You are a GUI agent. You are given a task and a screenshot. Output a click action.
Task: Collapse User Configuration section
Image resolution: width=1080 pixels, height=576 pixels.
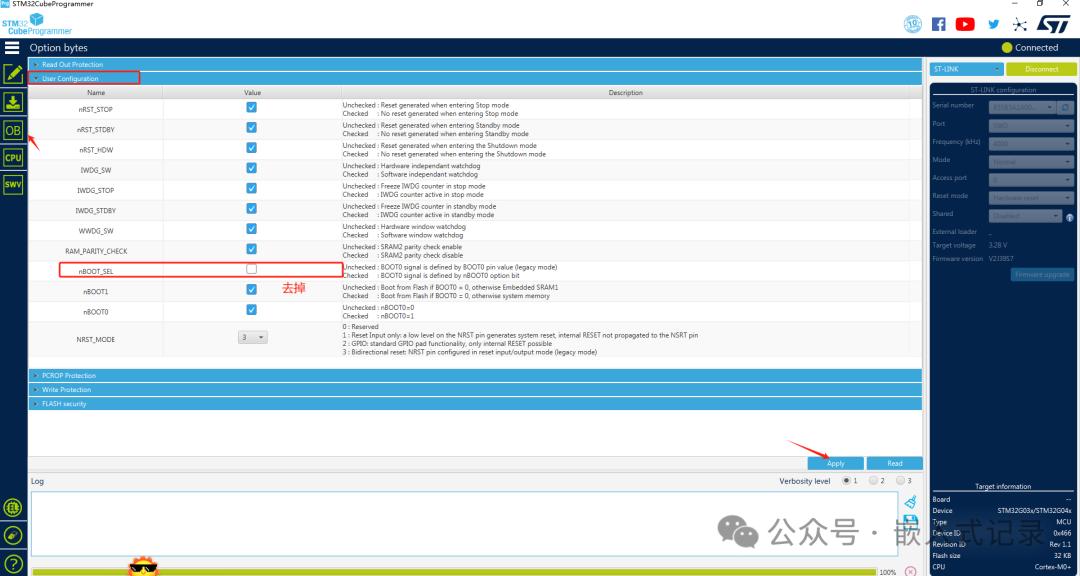pyautogui.click(x=475, y=79)
